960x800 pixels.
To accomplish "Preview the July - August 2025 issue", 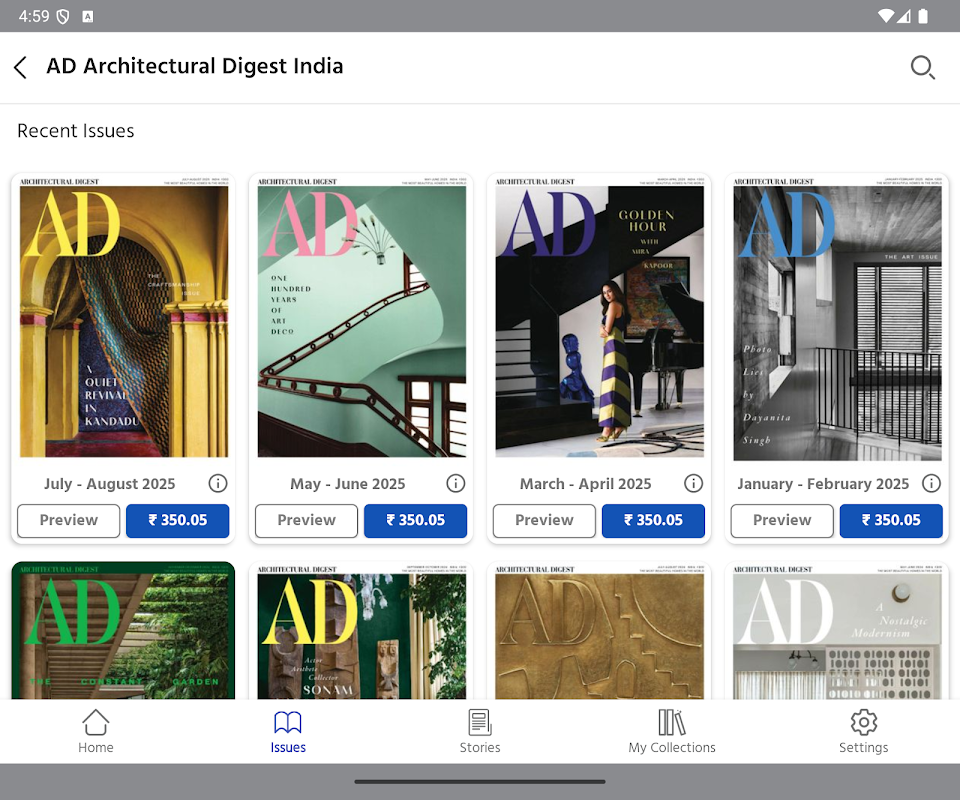I will 69,520.
